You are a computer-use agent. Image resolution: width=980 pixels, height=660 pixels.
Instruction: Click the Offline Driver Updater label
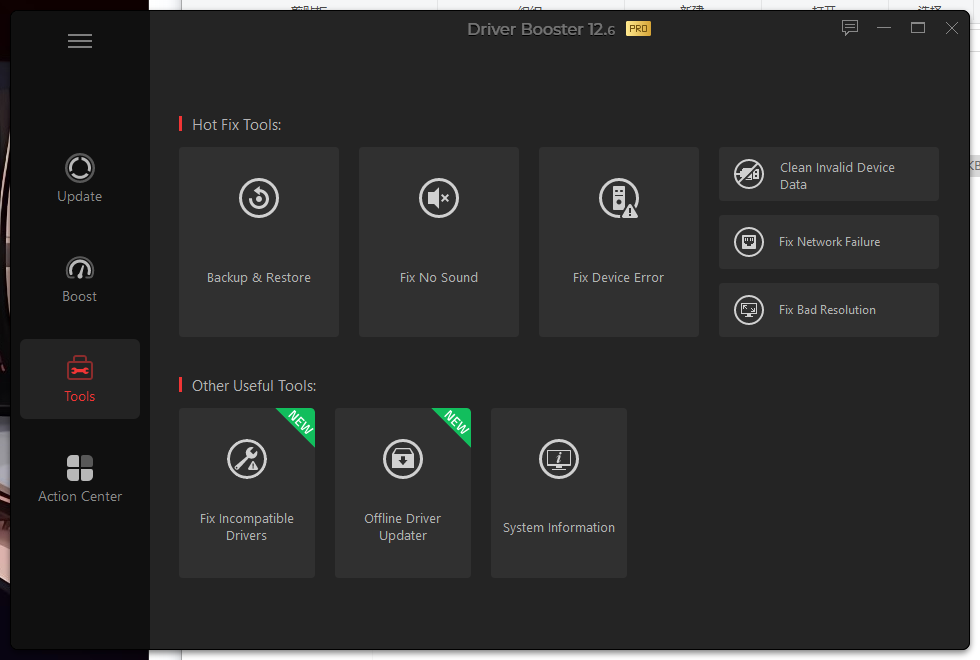[402, 527]
